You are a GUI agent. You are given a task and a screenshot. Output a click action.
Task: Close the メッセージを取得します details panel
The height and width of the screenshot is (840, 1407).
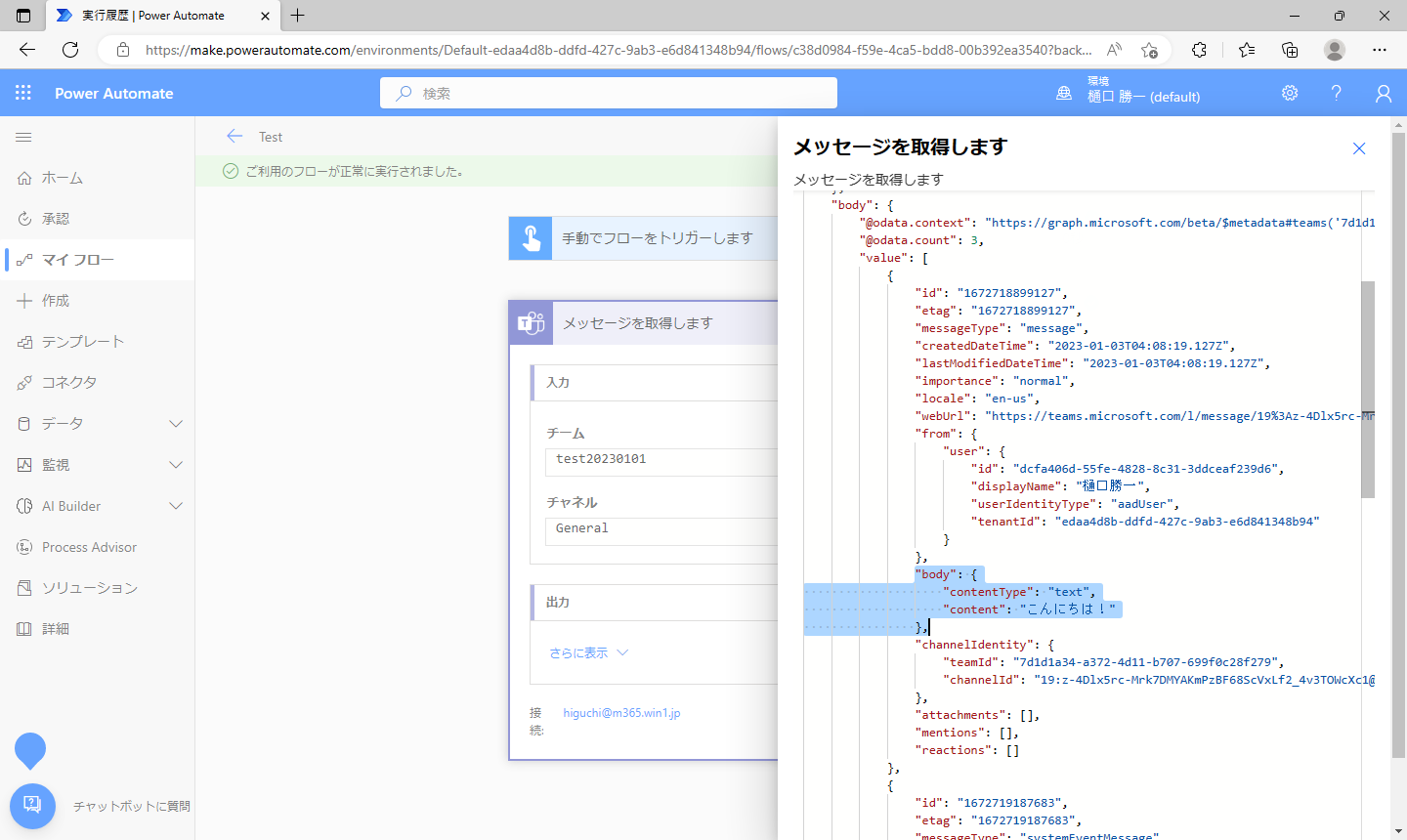click(1359, 148)
